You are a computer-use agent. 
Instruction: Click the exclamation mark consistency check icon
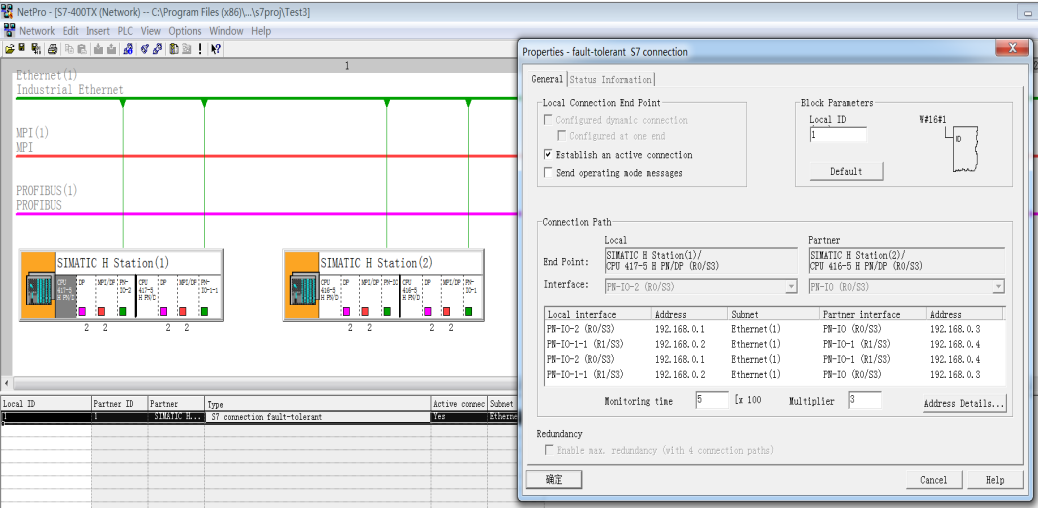click(x=200, y=48)
